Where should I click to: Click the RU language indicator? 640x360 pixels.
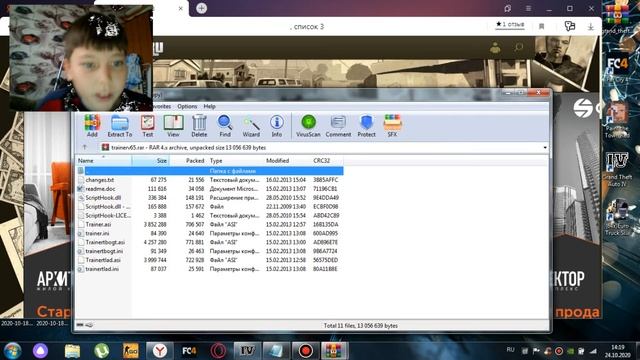click(510, 350)
